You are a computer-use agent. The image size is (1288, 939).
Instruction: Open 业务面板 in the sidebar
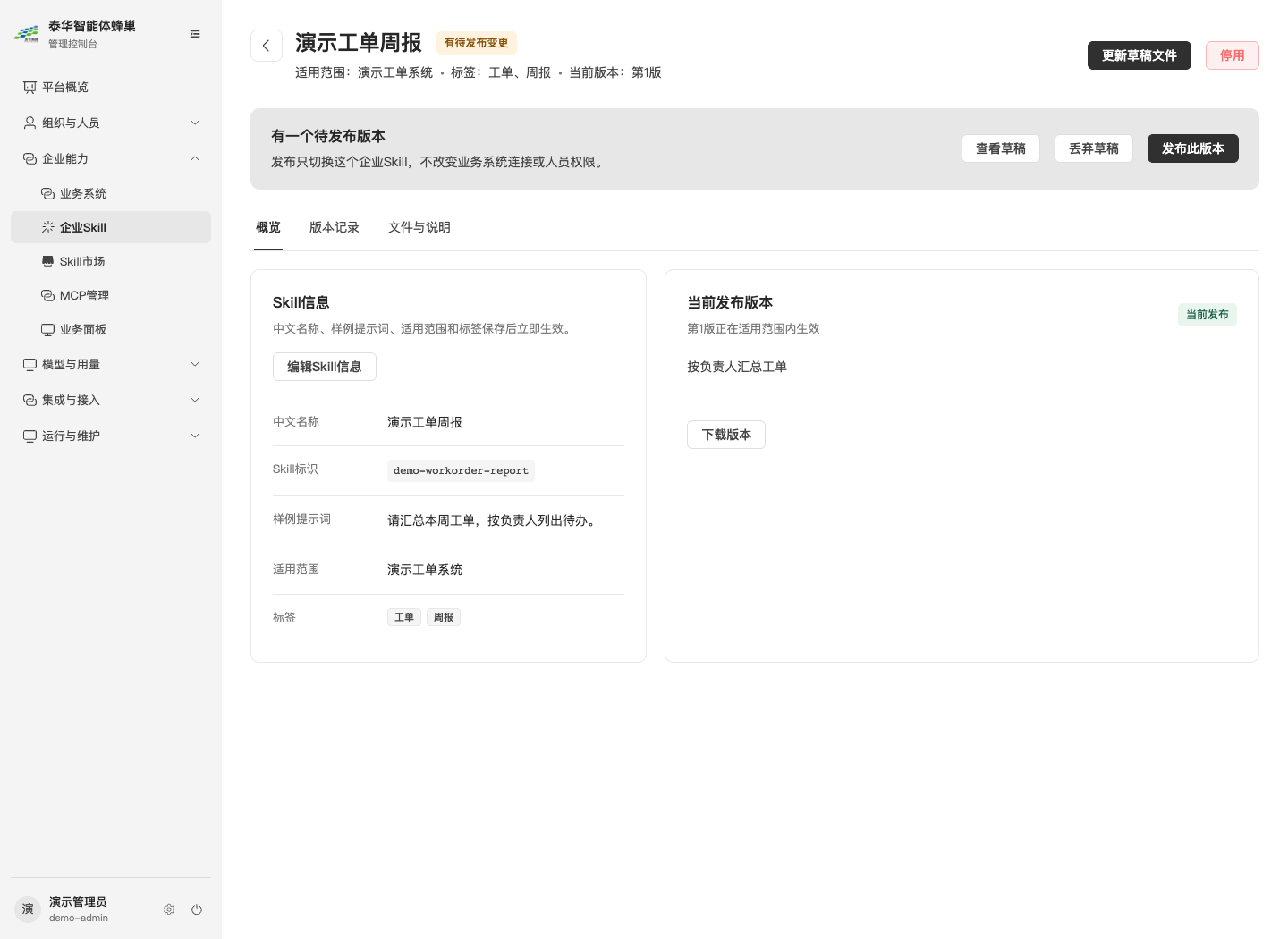(x=111, y=329)
